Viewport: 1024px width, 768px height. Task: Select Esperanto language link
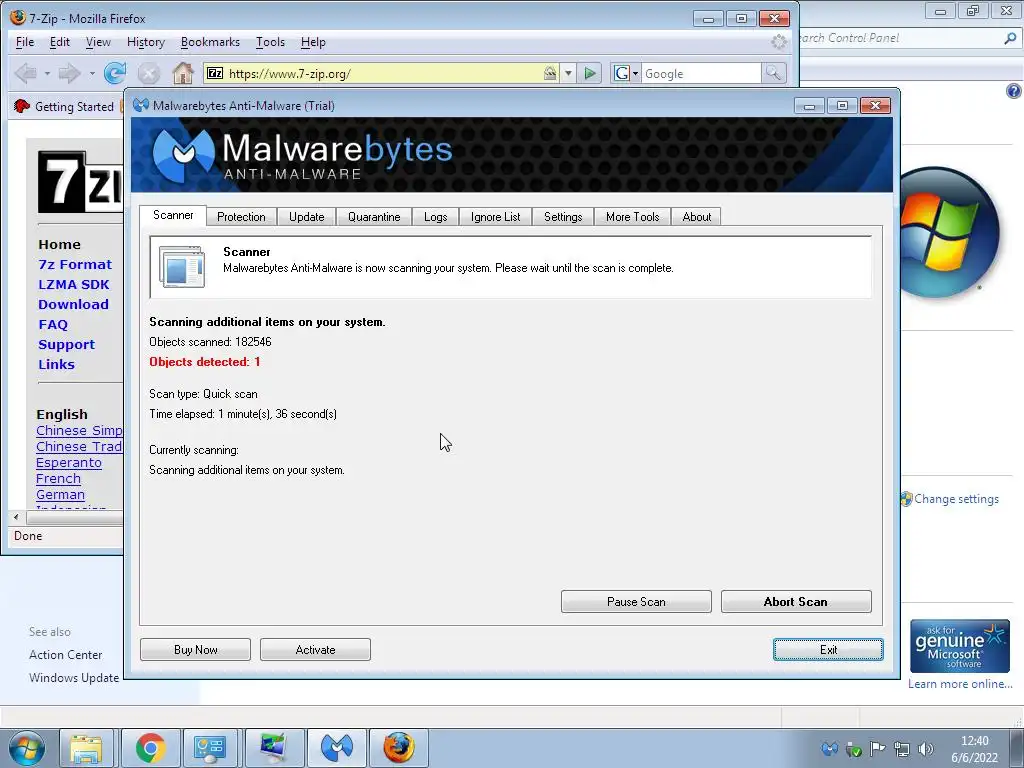pos(69,463)
